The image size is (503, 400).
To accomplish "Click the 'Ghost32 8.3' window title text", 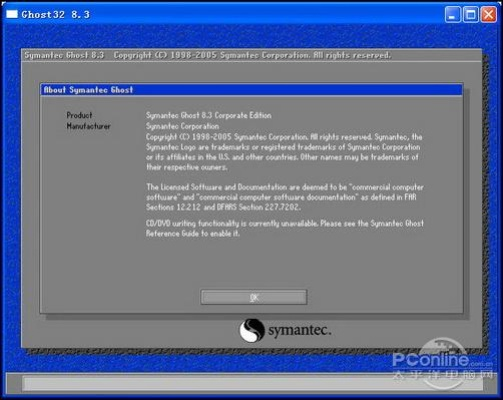I will coord(56,14).
